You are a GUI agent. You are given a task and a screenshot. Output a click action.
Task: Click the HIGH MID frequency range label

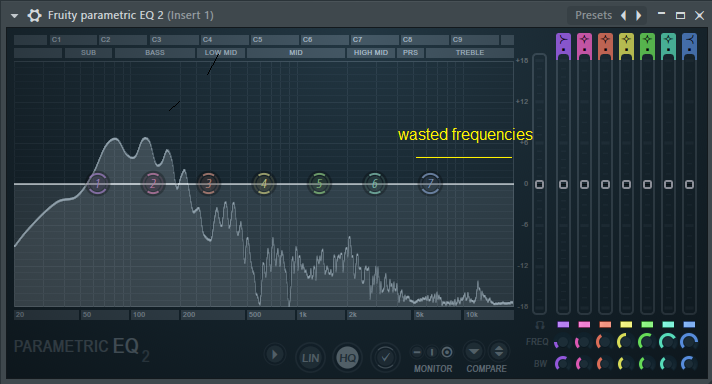click(371, 53)
